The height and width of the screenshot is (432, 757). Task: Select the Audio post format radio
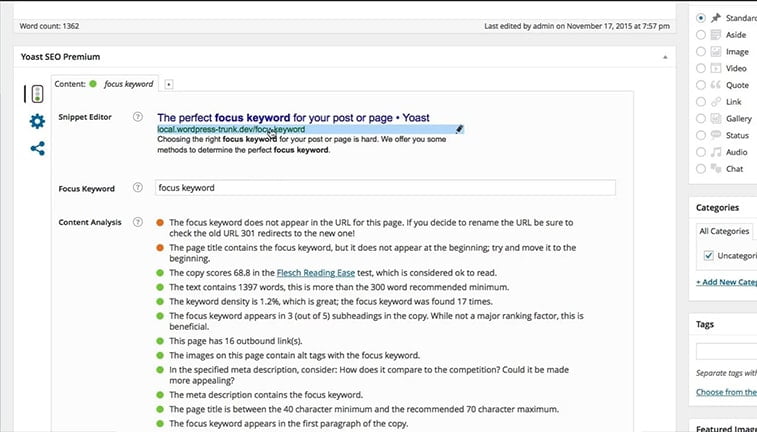(701, 152)
